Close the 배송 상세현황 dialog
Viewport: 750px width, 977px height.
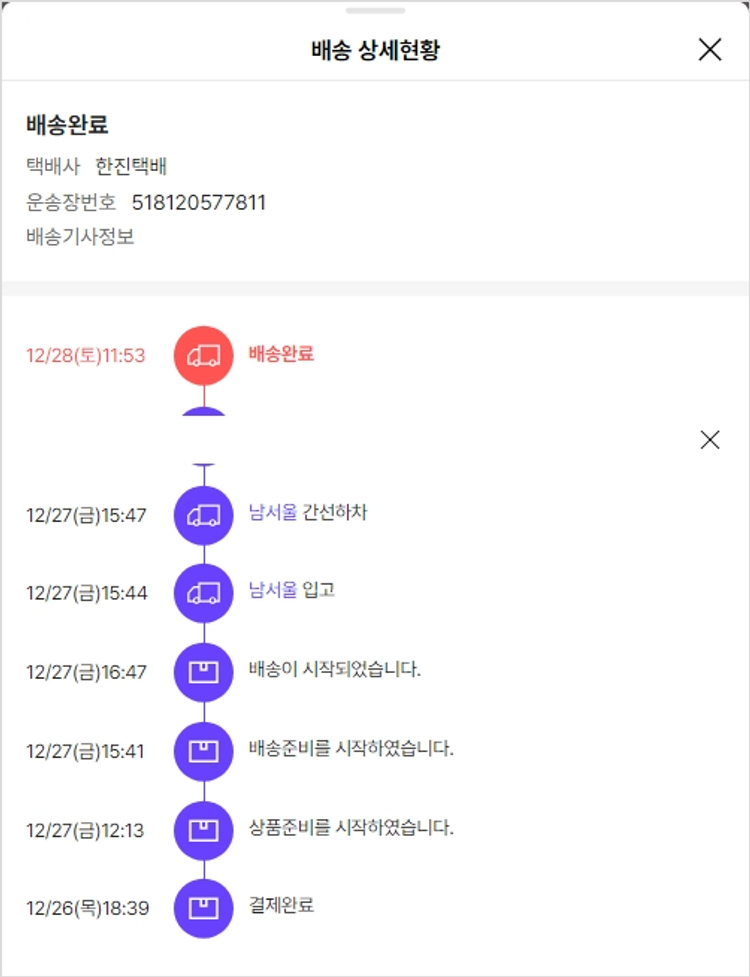coord(710,50)
